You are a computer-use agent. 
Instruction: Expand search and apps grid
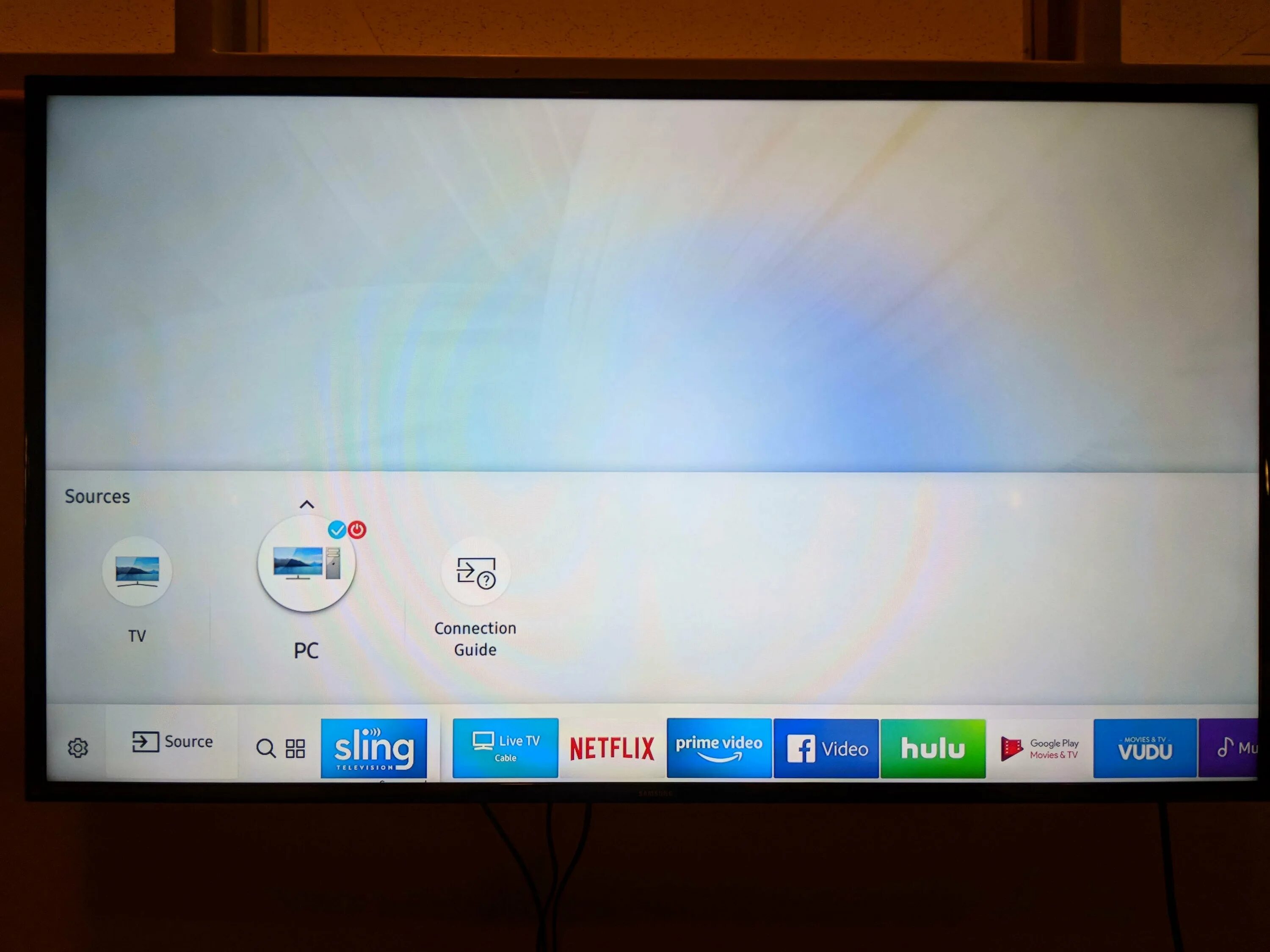tap(281, 748)
